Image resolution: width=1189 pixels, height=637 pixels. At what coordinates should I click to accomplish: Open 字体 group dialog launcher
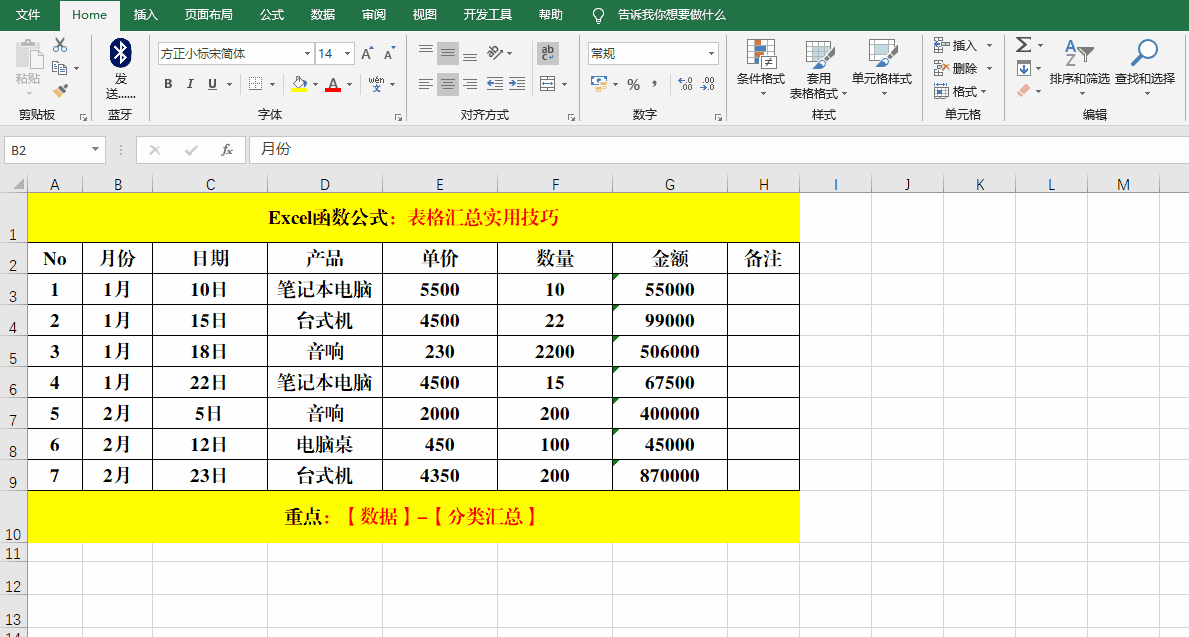coord(398,117)
